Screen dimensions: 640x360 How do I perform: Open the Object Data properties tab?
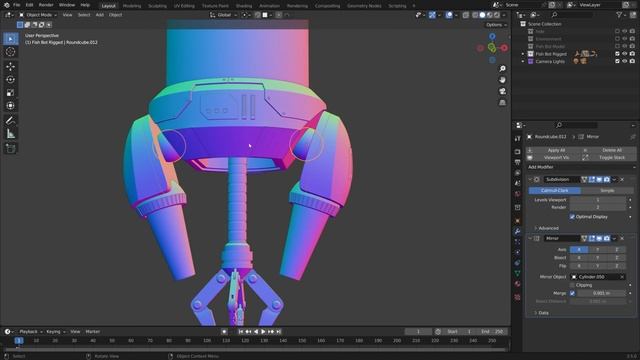pyautogui.click(x=518, y=273)
